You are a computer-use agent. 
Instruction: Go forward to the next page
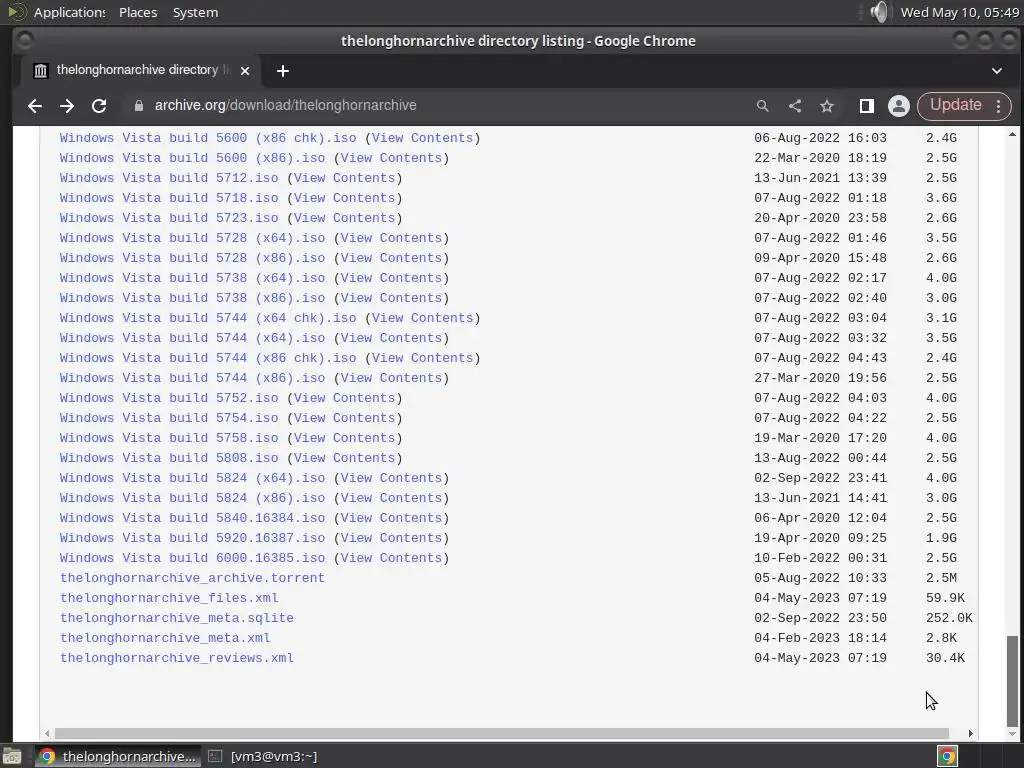click(67, 106)
